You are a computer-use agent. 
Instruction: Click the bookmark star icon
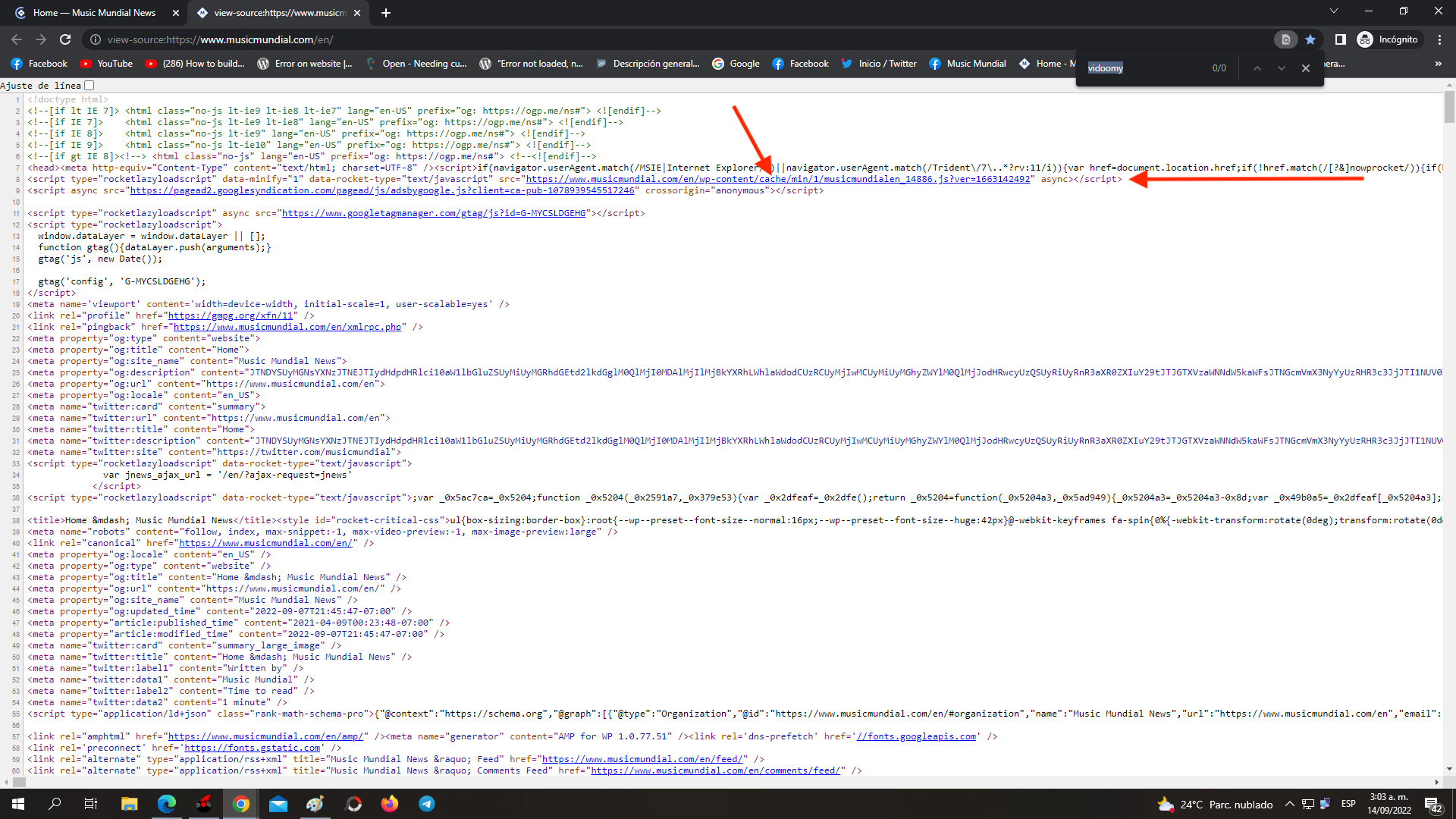[x=1310, y=39]
